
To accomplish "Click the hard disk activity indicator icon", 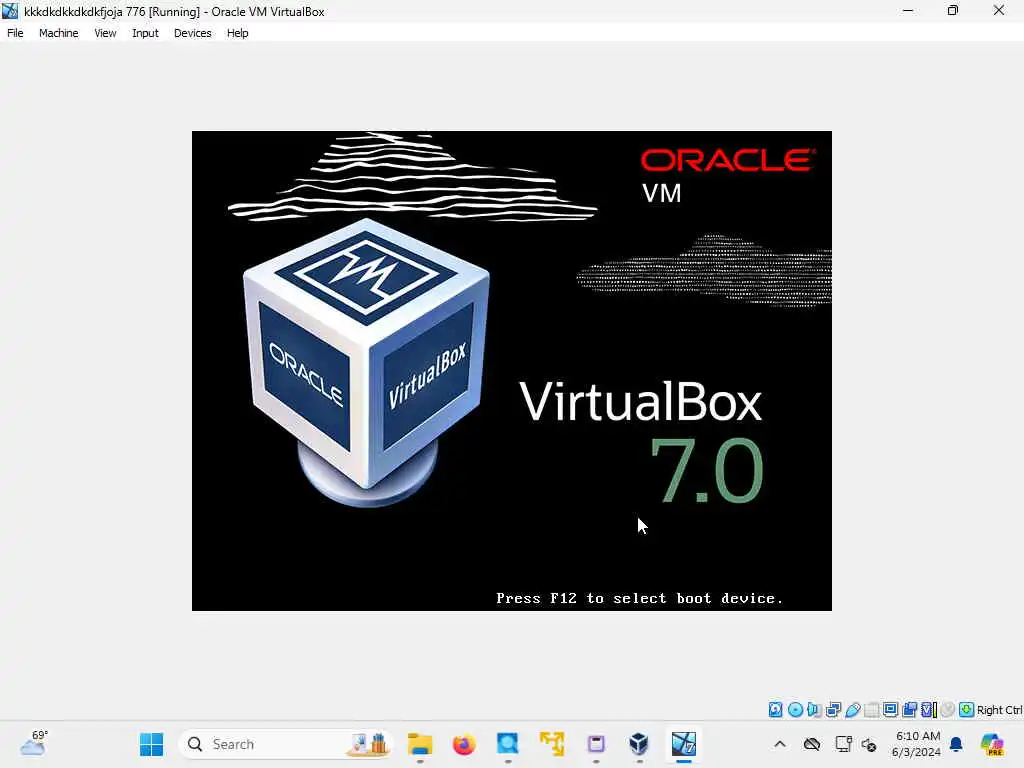I will [x=775, y=709].
